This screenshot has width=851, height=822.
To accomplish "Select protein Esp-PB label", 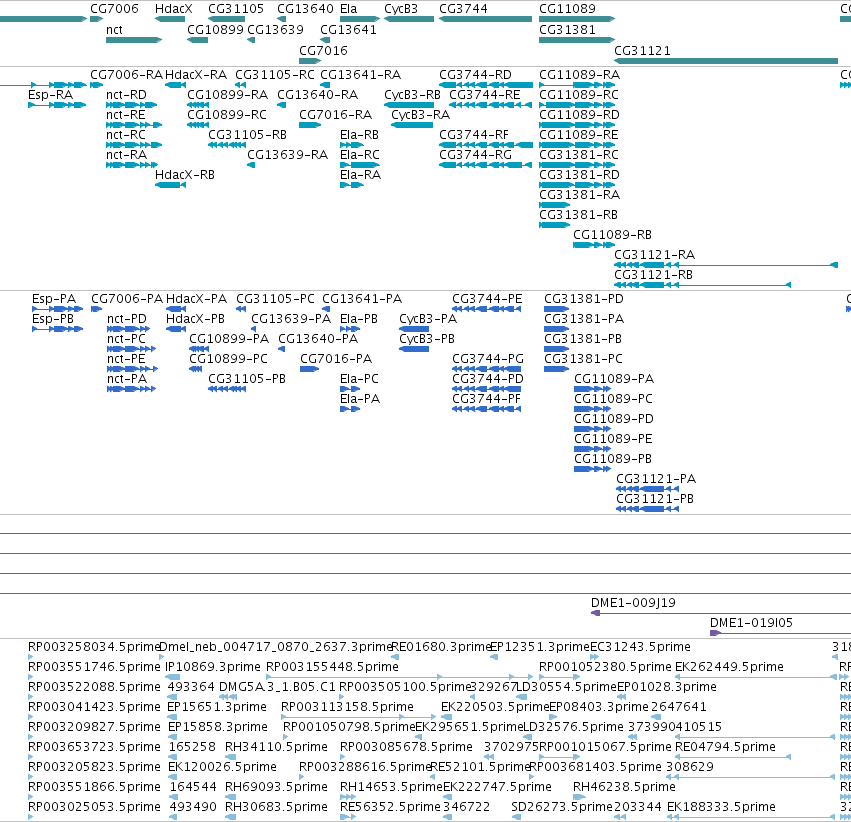I will point(53,318).
